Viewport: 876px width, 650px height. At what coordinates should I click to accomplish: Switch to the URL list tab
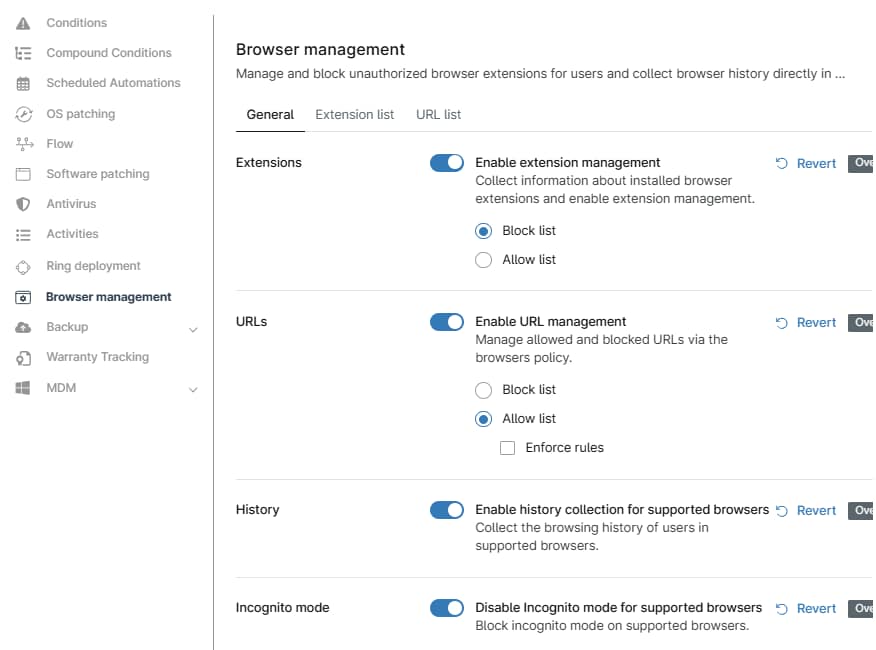click(439, 115)
